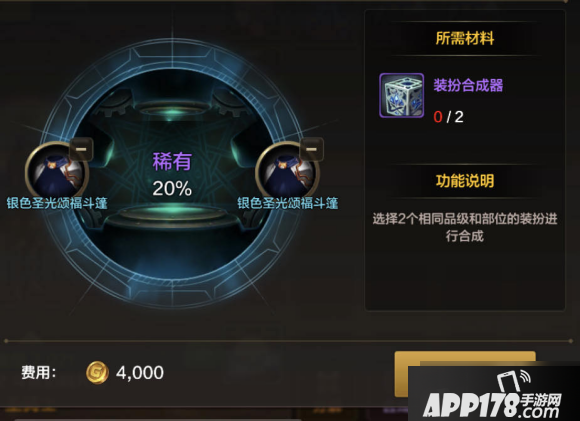
Task: Click the 装扮合成器 purple item name
Action: point(468,85)
